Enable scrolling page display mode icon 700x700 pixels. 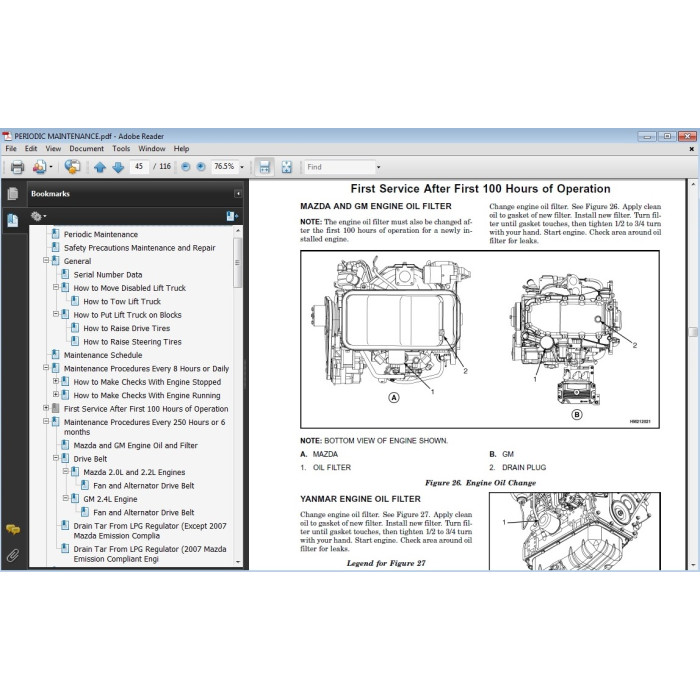click(265, 167)
